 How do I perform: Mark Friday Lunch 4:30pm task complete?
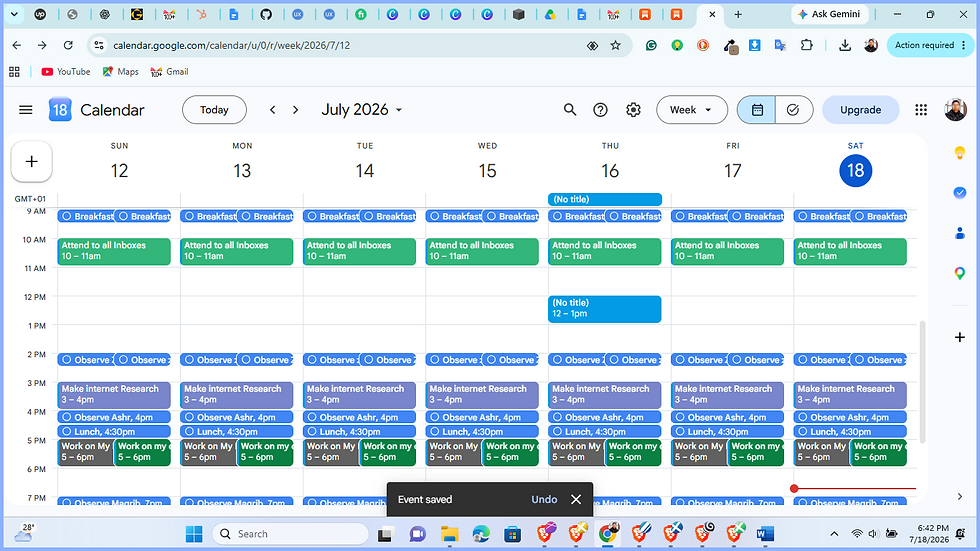click(680, 432)
